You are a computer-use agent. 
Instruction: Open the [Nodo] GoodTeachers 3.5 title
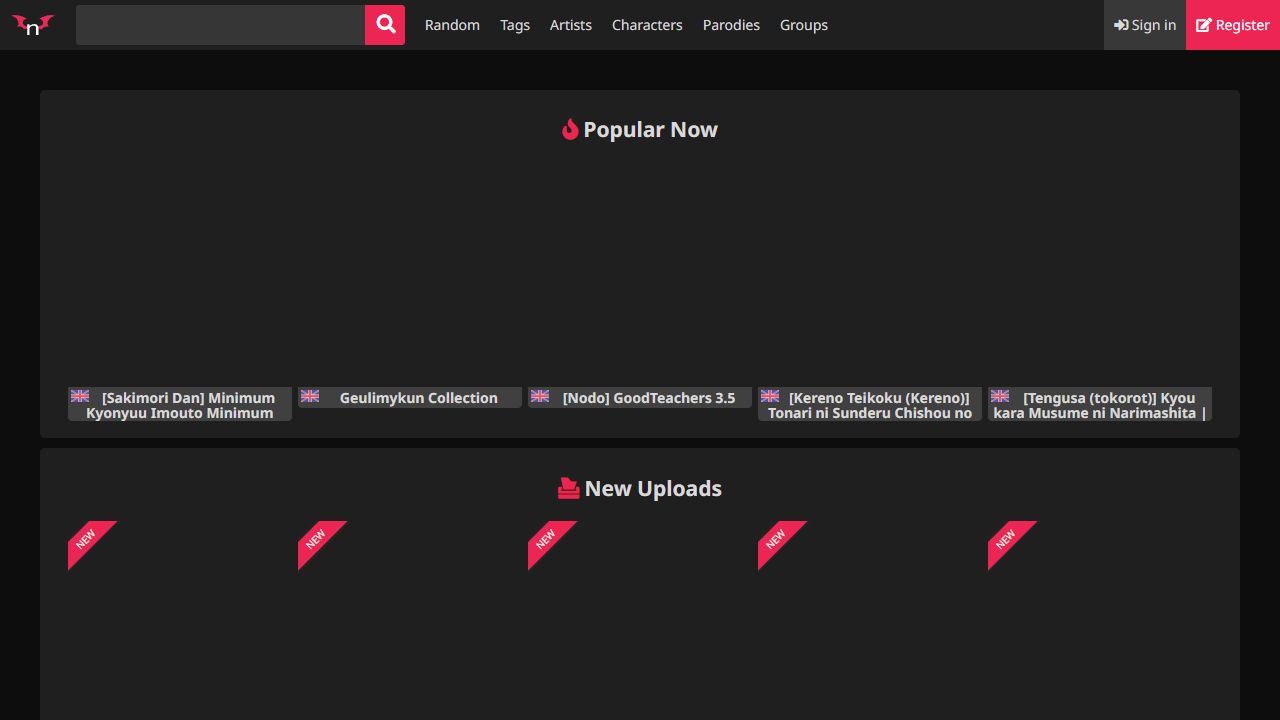pos(649,398)
